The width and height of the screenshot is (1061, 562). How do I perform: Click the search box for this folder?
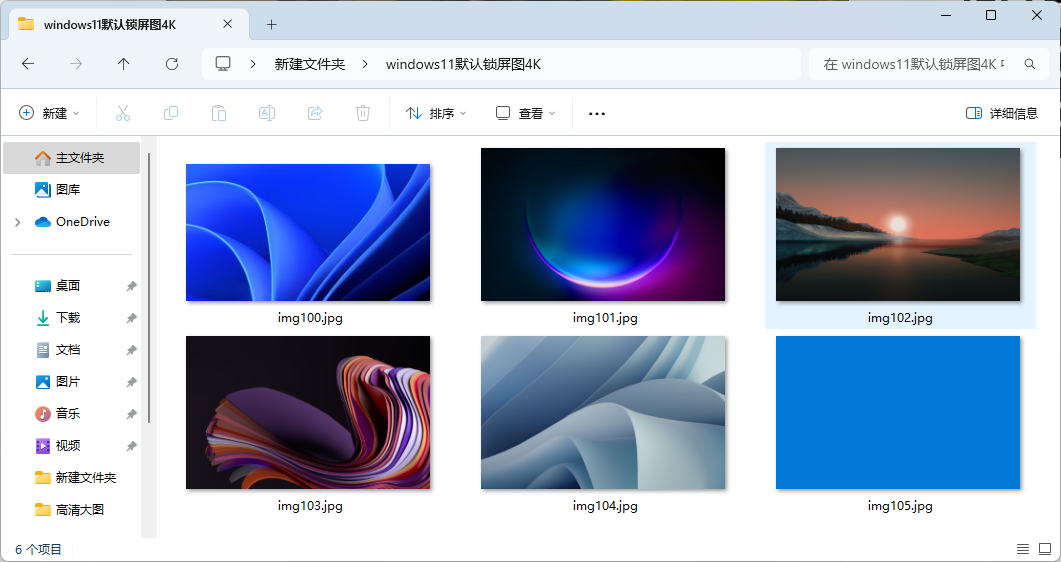918,64
